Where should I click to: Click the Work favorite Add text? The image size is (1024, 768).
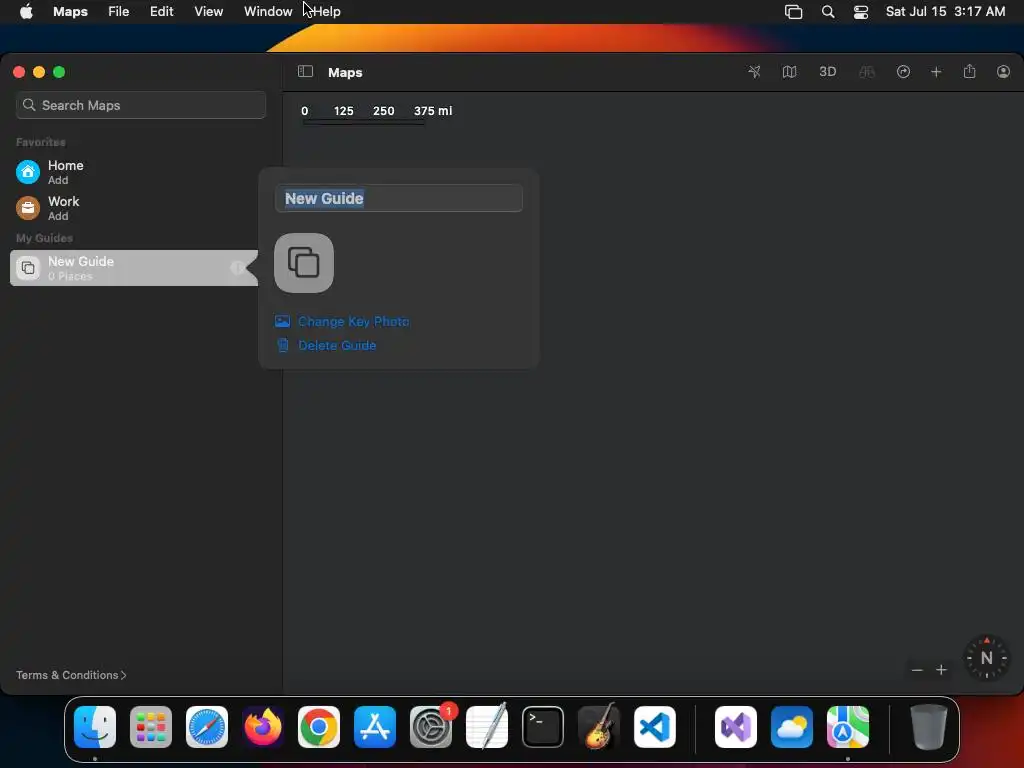[x=58, y=216]
